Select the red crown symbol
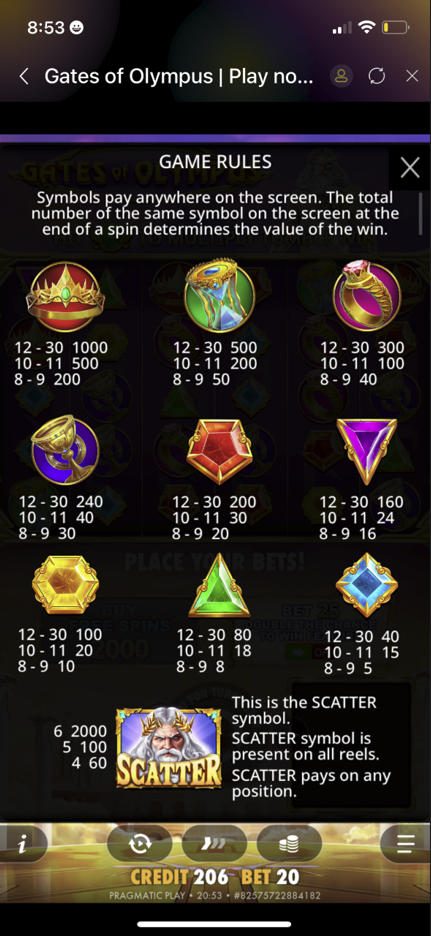The width and height of the screenshot is (431, 936). [x=66, y=297]
